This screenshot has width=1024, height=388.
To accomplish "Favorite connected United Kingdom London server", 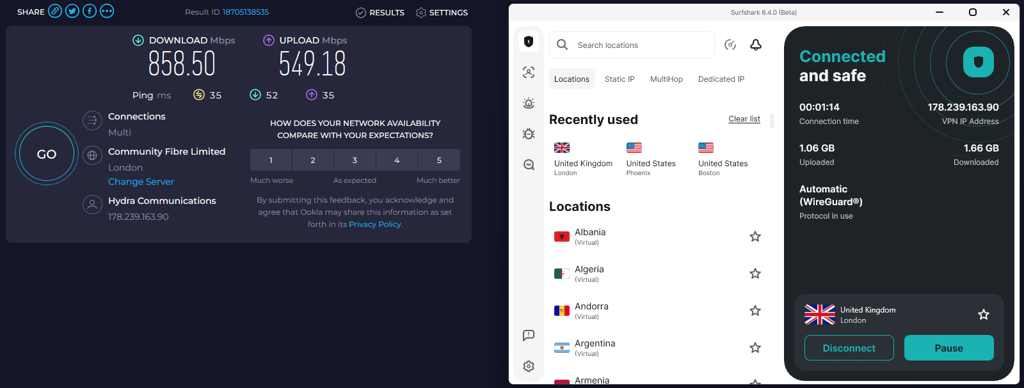I will click(x=984, y=315).
